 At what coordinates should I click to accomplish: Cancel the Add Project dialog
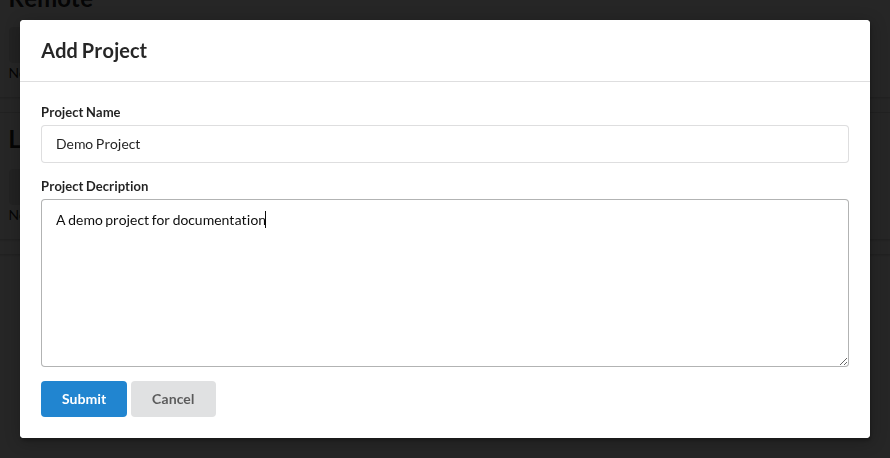click(173, 399)
